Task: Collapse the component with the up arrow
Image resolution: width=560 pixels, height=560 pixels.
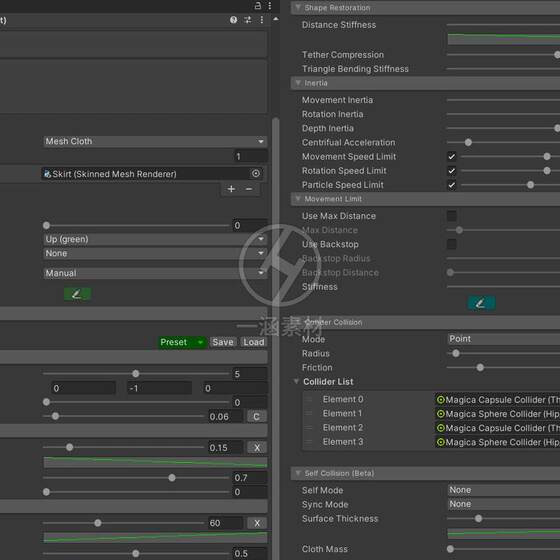Action: tap(276, 19)
